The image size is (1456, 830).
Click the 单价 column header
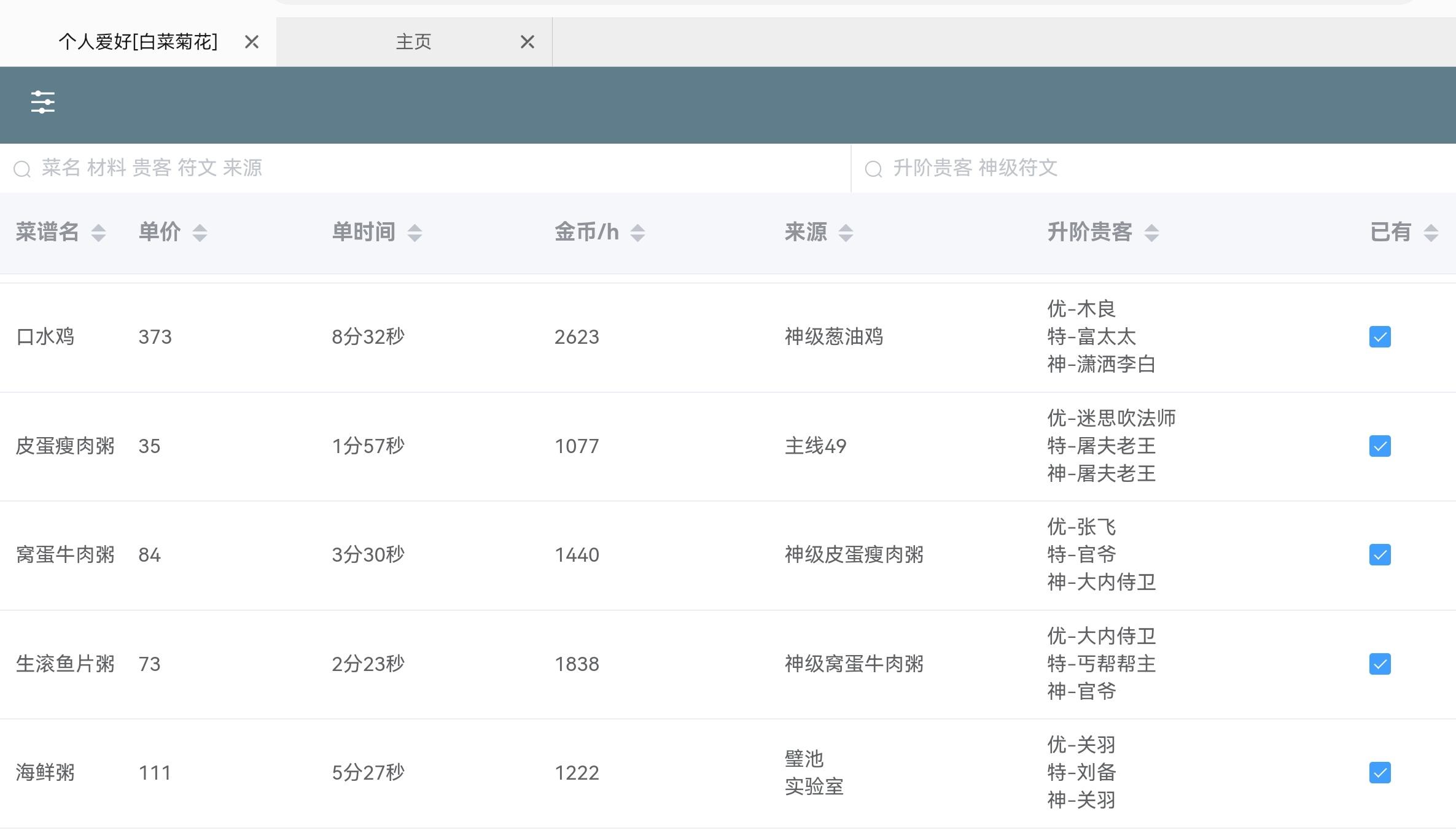(x=160, y=232)
